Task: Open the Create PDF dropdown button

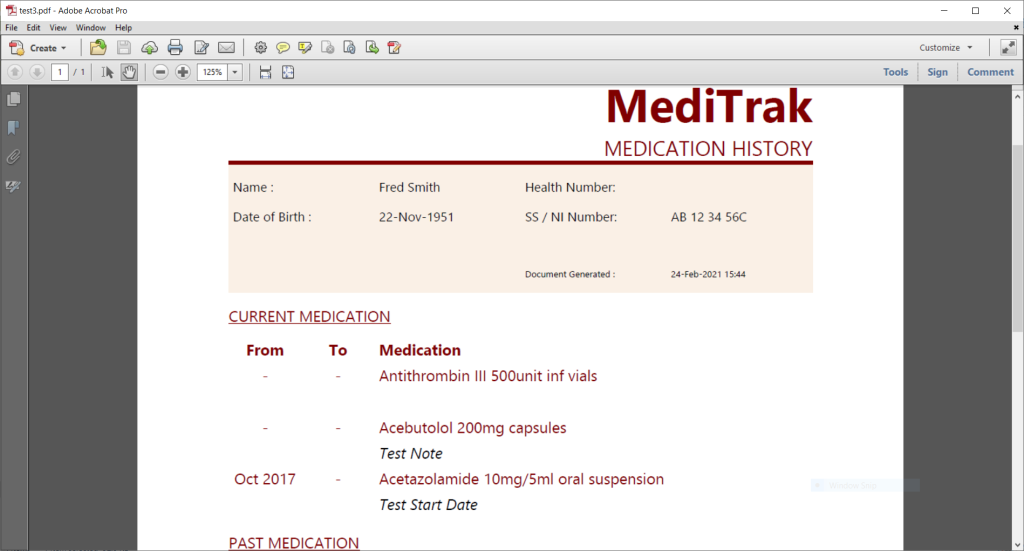Action: 38,48
